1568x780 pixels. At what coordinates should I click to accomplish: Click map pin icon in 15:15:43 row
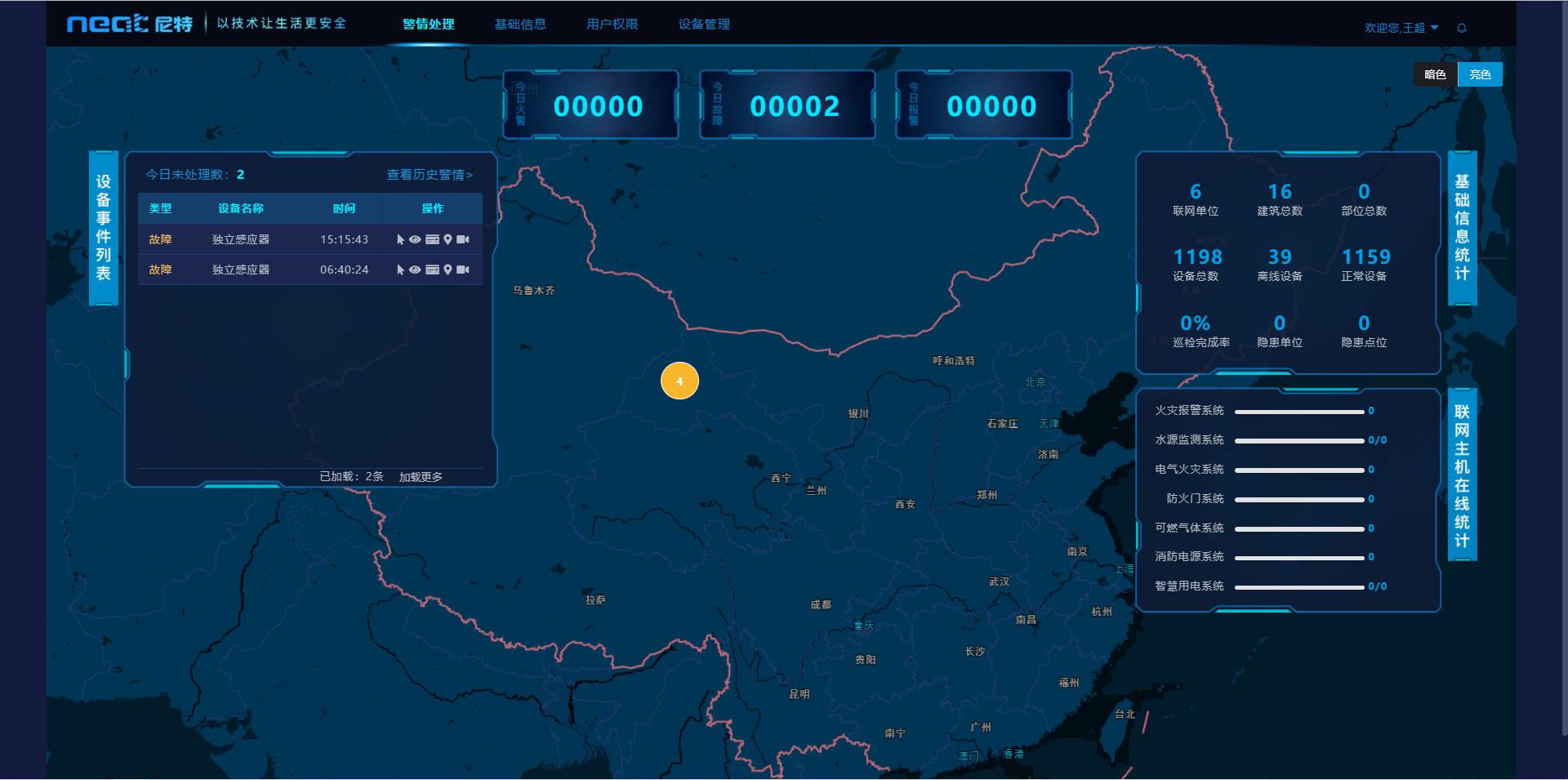coord(448,239)
